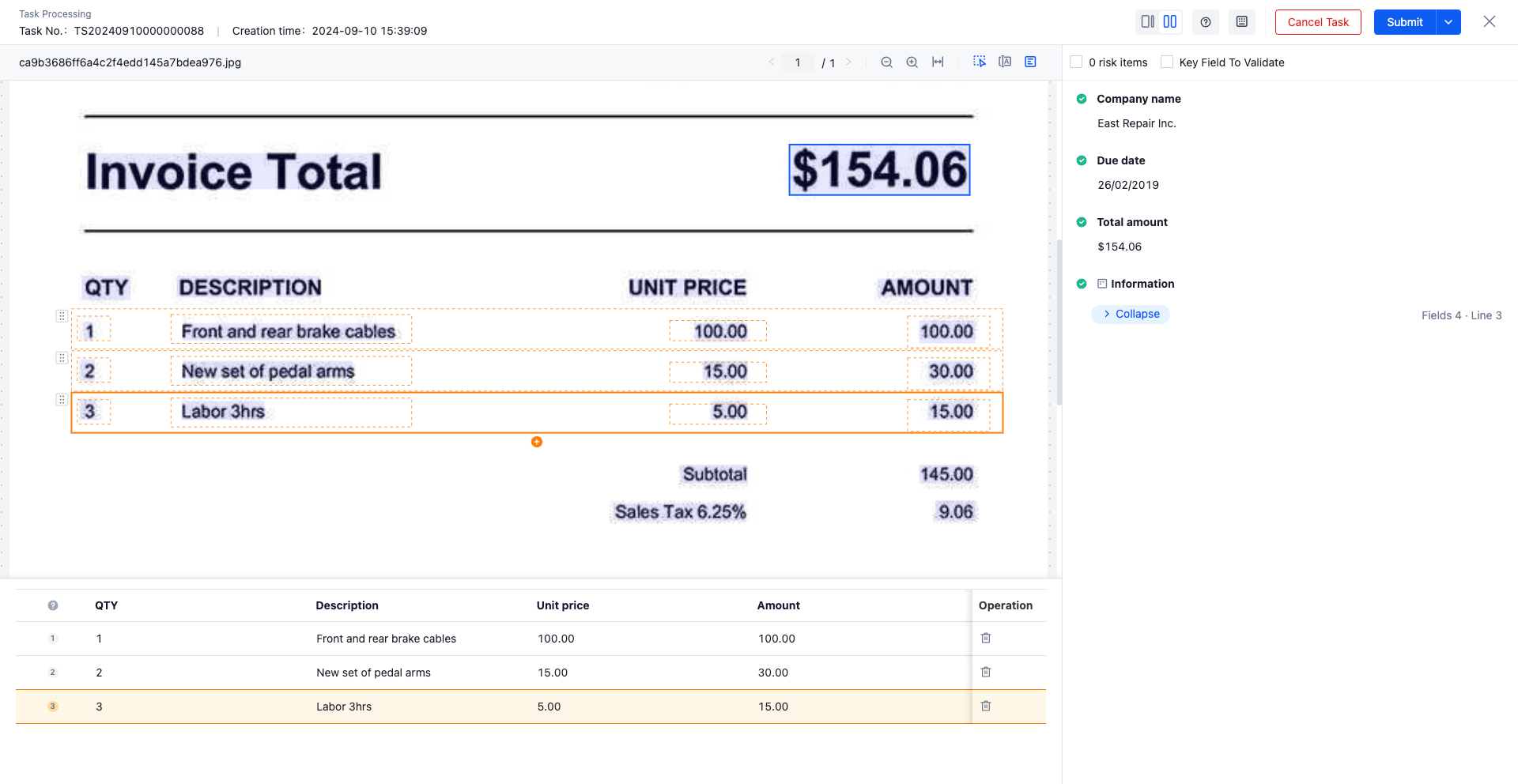Select unit price 100.00 box on invoice
Image resolution: width=1518 pixels, height=784 pixels.
[x=718, y=331]
